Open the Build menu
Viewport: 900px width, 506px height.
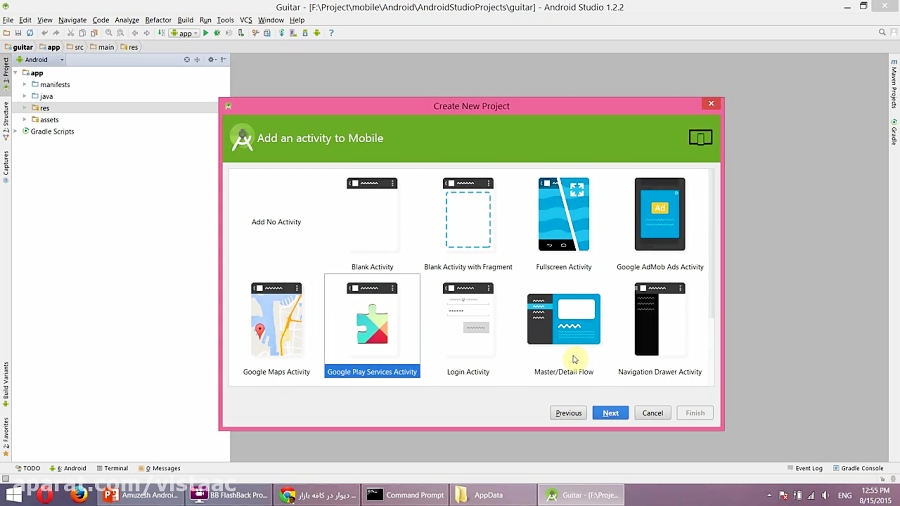185,20
